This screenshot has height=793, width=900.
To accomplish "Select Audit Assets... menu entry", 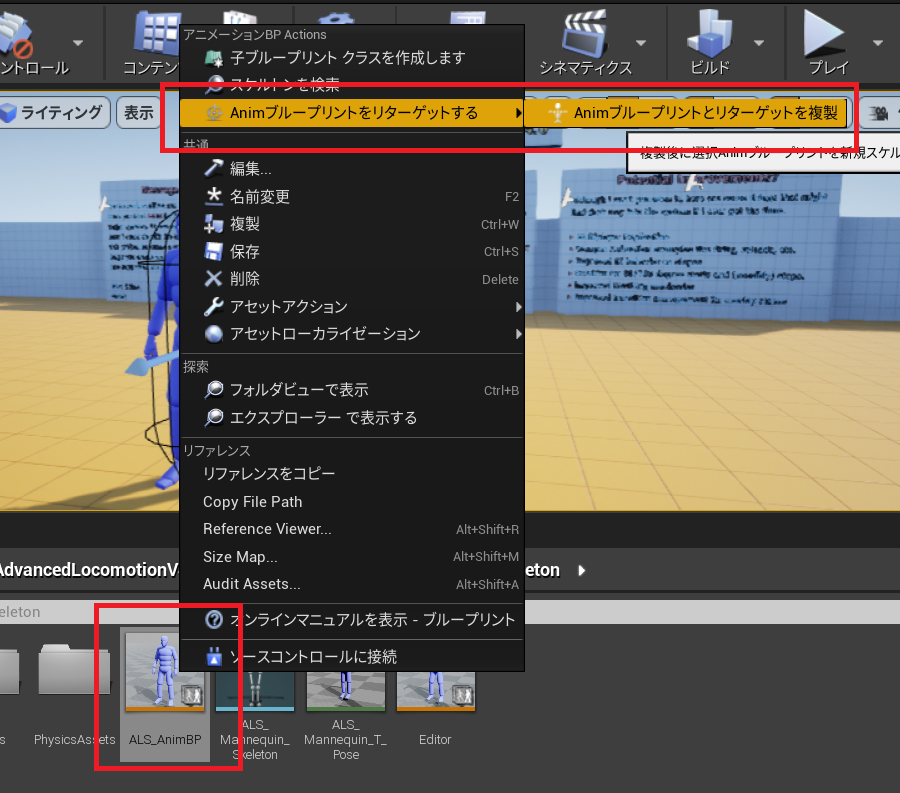I will 352,584.
